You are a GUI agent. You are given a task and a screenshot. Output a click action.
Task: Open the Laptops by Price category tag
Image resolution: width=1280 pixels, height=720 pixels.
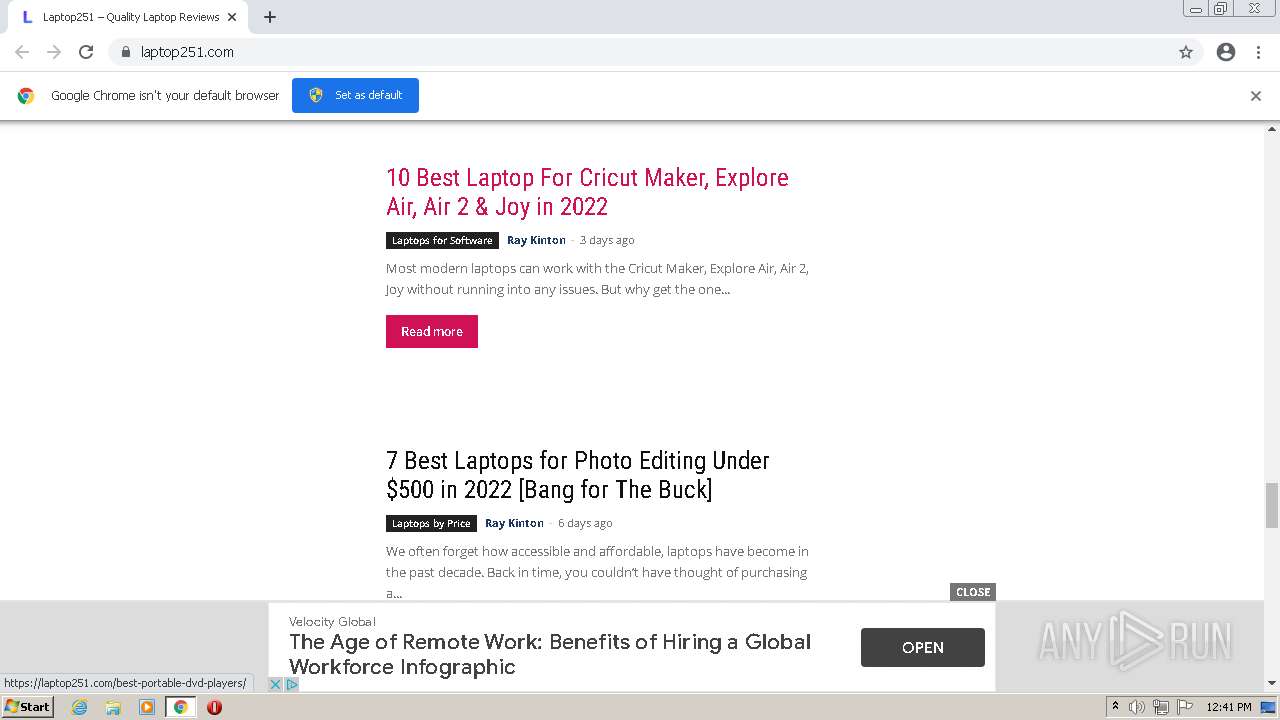431,523
